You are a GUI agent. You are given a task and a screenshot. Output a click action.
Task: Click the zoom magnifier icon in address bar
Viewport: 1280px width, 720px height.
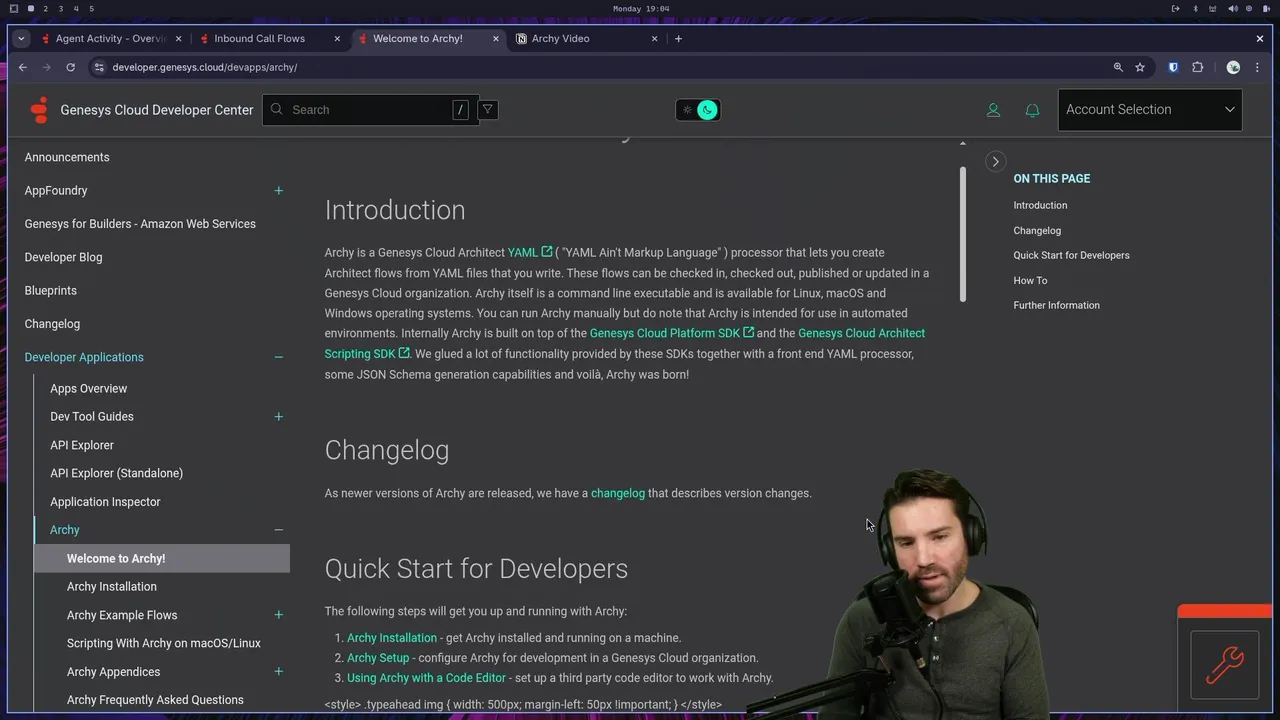tap(1118, 67)
